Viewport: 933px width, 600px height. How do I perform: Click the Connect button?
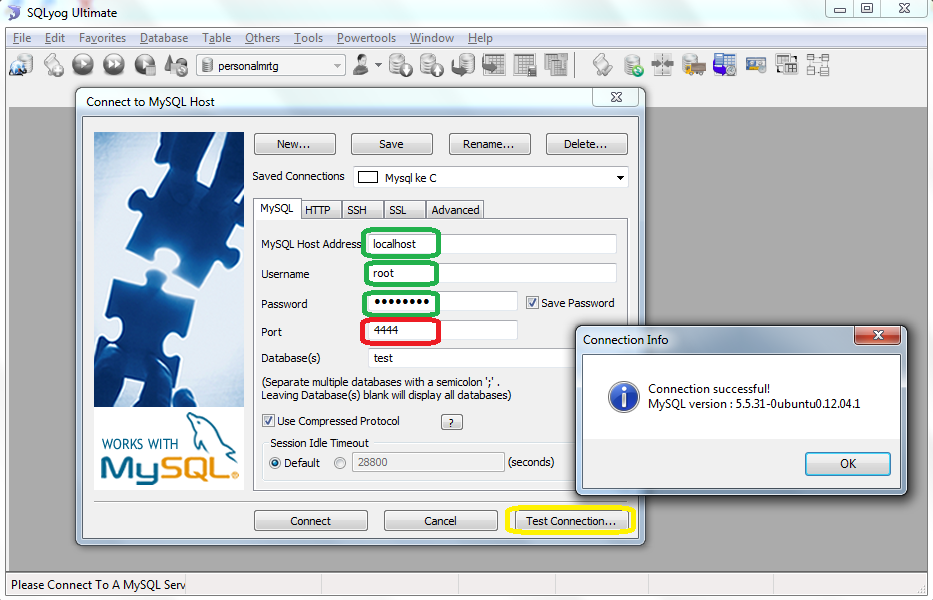coord(311,521)
